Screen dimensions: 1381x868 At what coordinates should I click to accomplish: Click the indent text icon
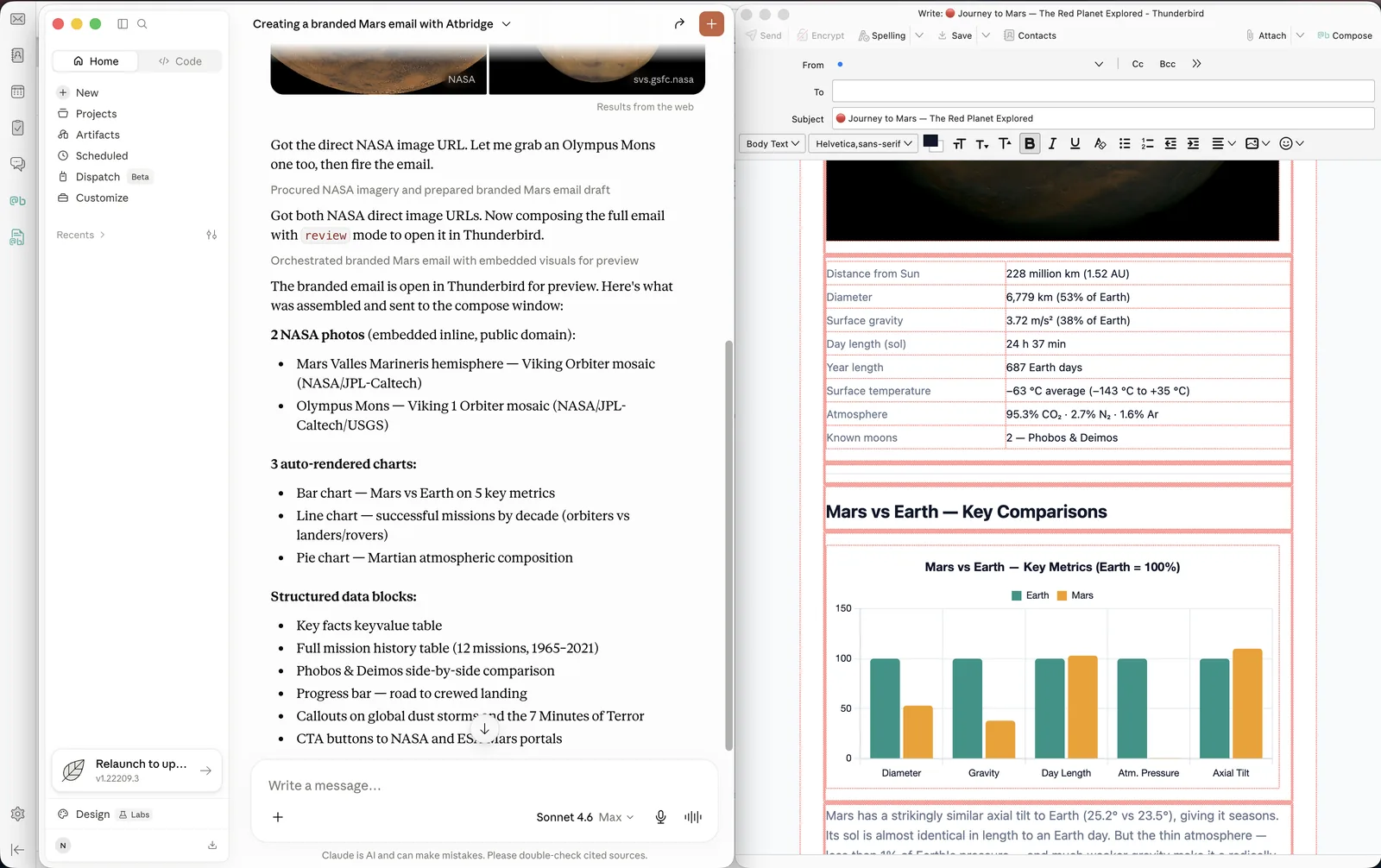pyautogui.click(x=1193, y=144)
